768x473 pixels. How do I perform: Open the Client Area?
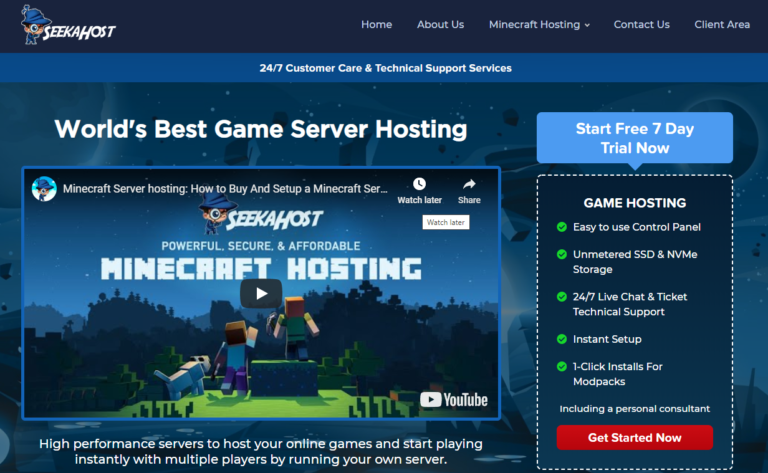(x=722, y=25)
